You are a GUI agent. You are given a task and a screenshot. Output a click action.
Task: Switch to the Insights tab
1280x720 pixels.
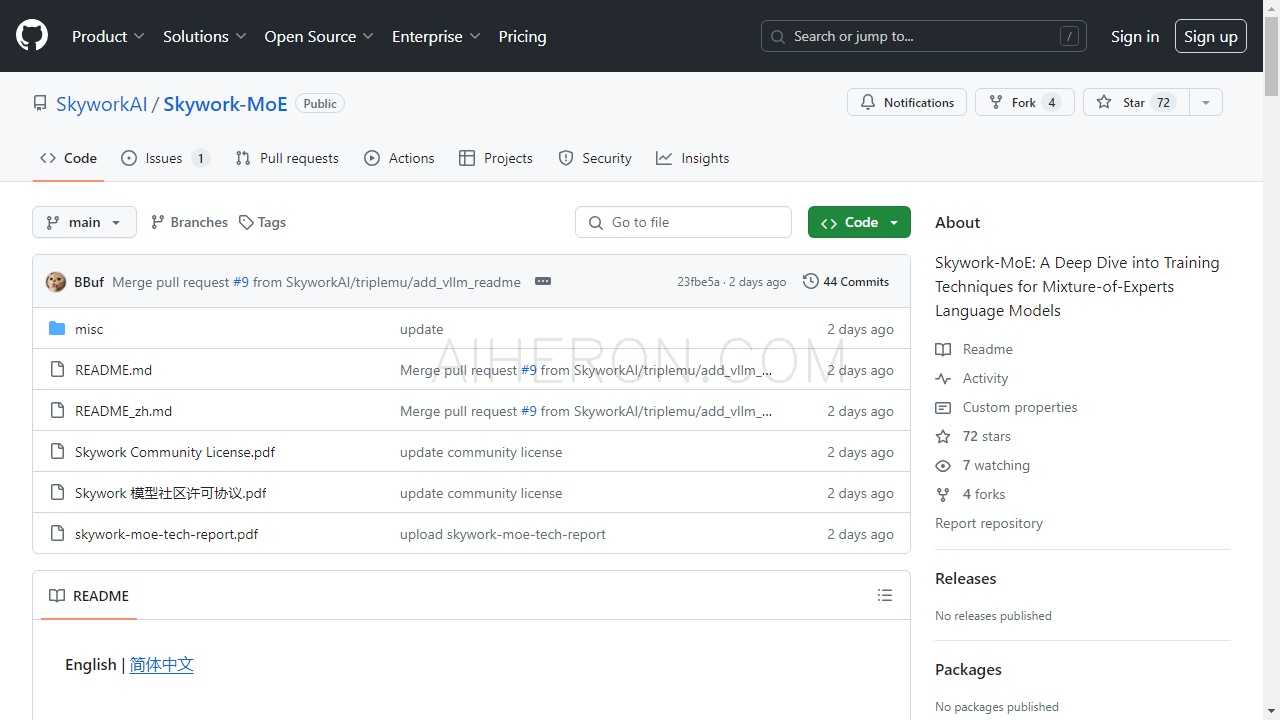692,158
